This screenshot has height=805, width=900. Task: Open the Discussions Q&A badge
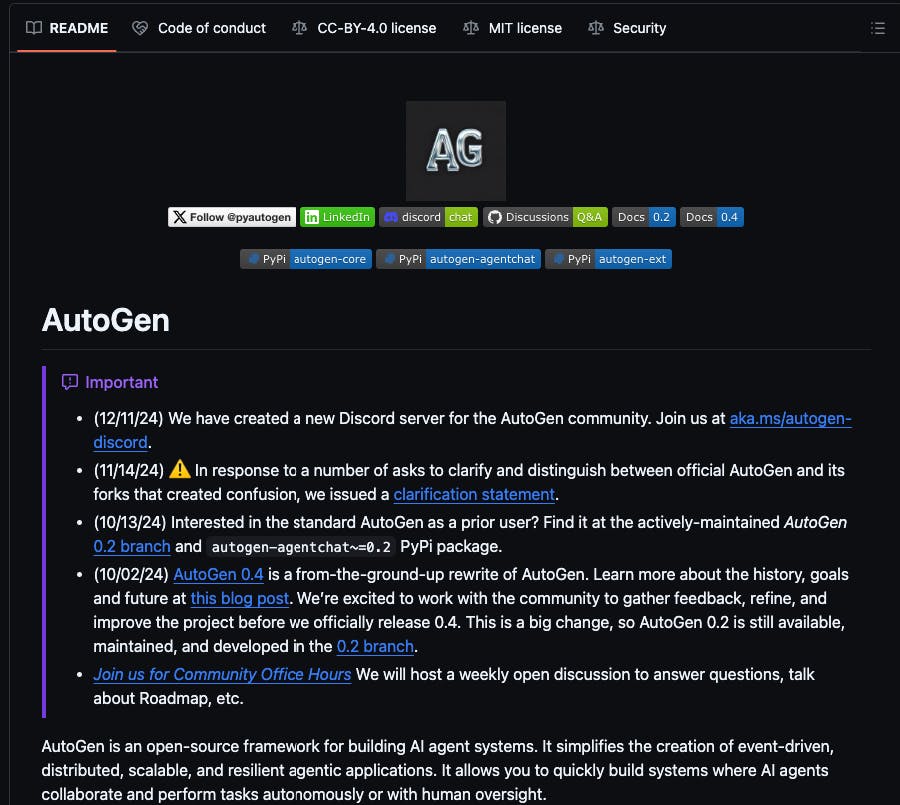pyautogui.click(x=545, y=217)
